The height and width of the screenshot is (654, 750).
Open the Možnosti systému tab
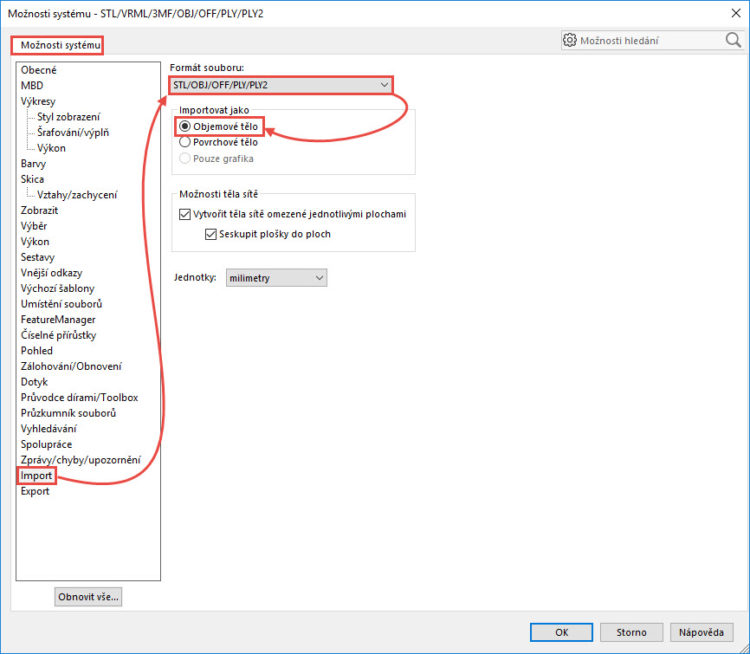pos(57,45)
